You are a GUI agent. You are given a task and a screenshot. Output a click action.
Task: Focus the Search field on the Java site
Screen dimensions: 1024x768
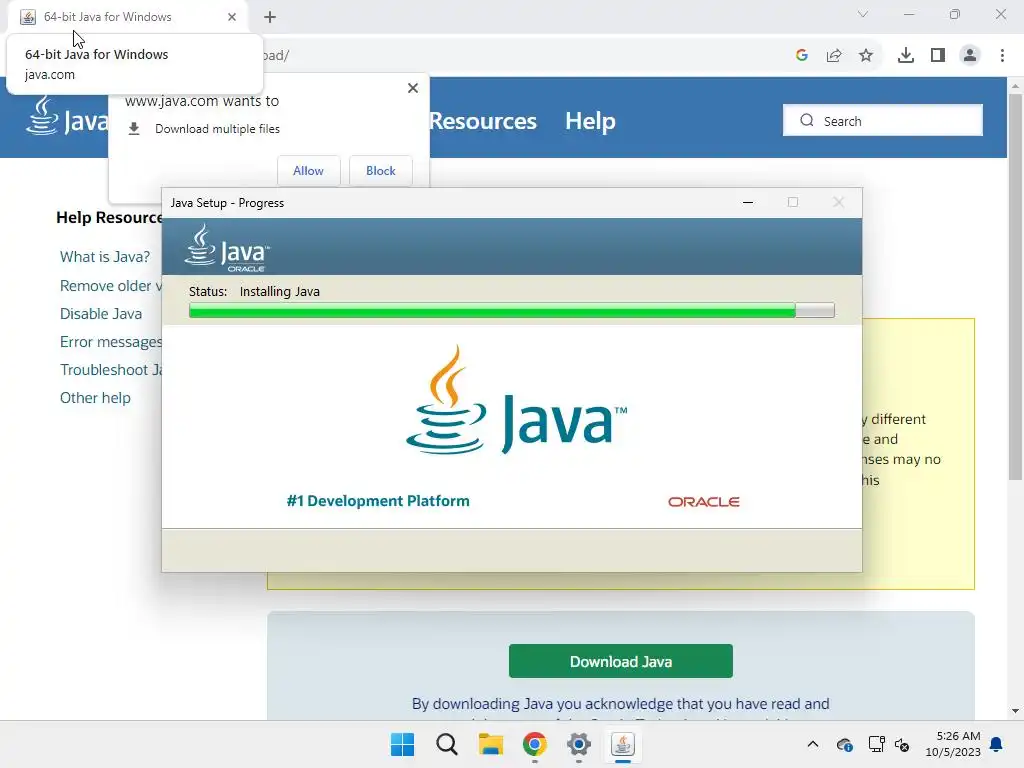click(x=882, y=121)
